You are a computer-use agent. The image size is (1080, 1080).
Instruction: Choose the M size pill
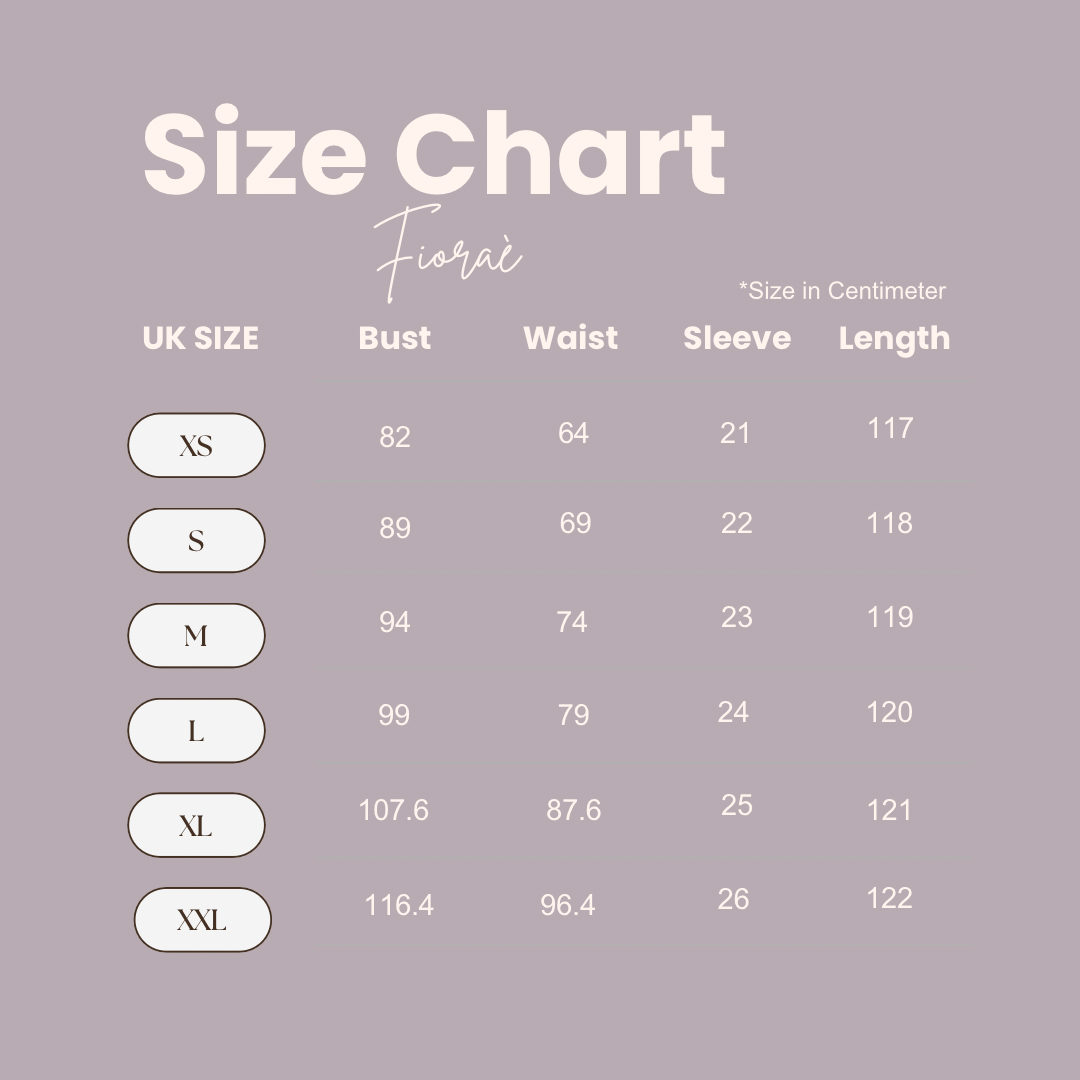pos(196,635)
